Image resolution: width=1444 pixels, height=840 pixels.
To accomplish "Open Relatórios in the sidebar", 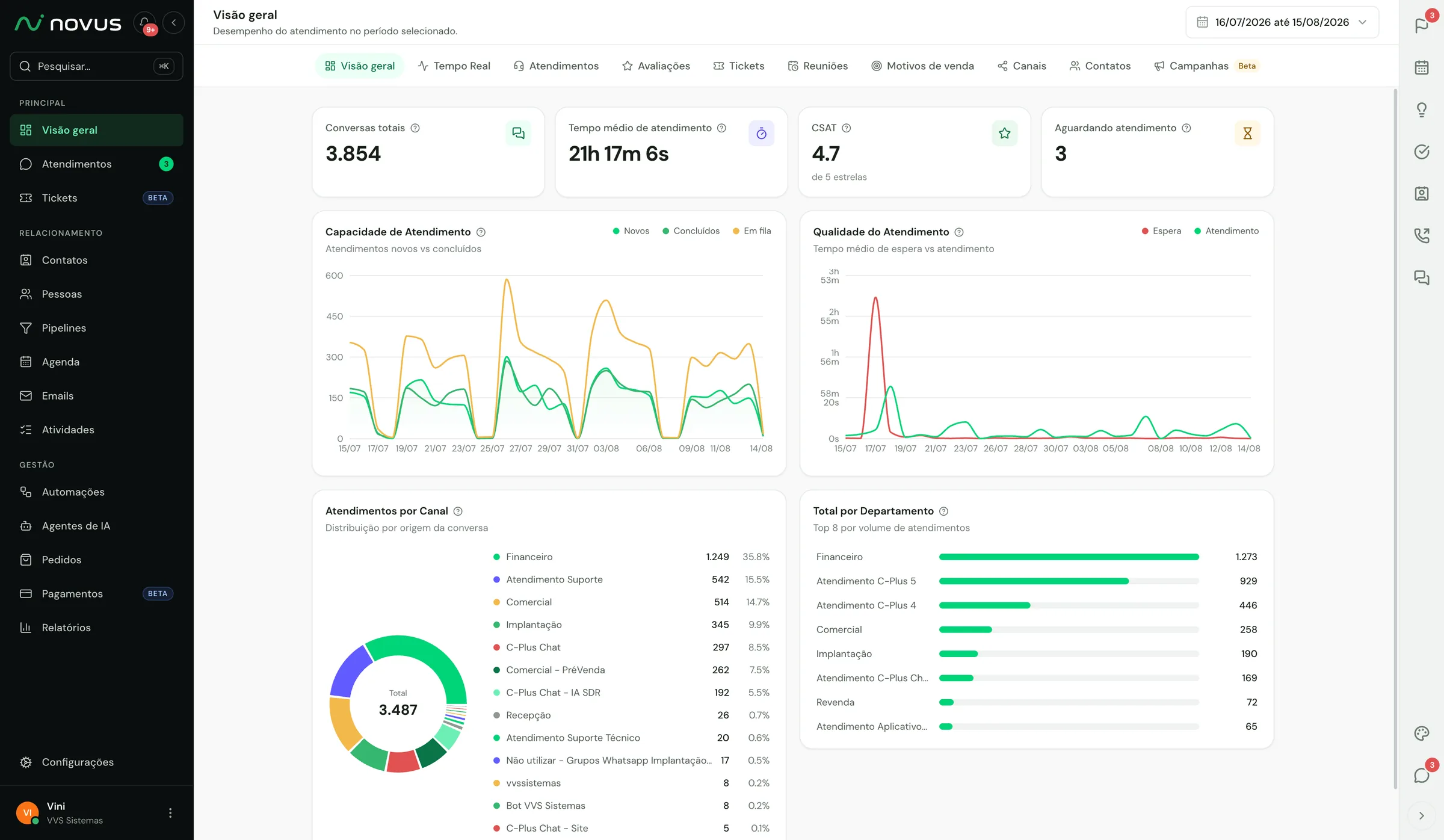I will pyautogui.click(x=96, y=628).
